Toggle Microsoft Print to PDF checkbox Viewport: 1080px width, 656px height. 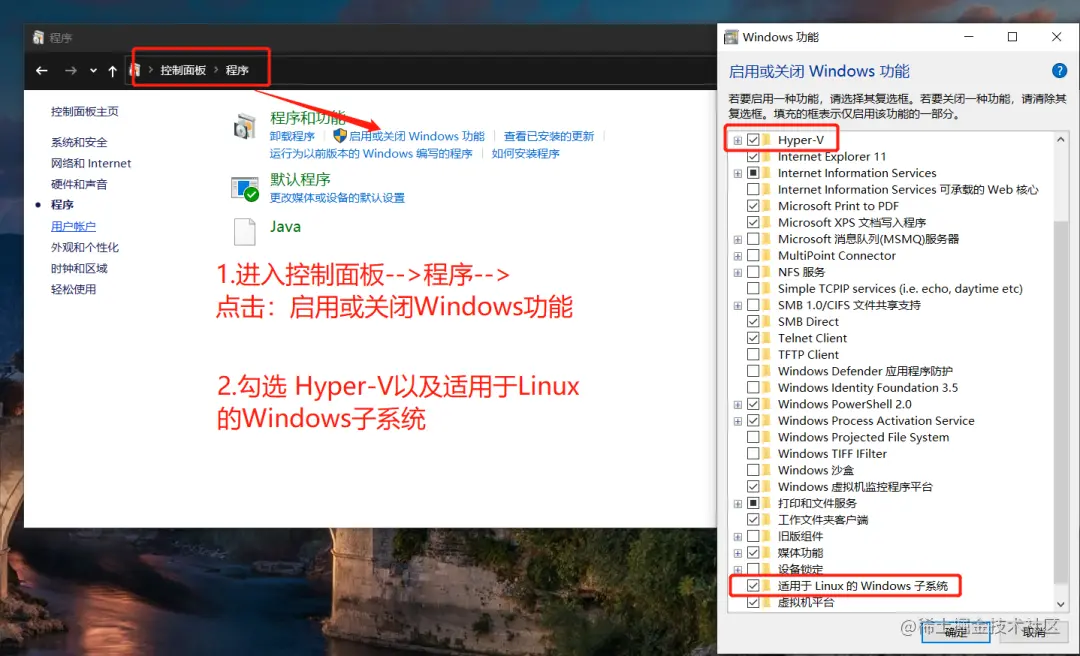pos(753,206)
